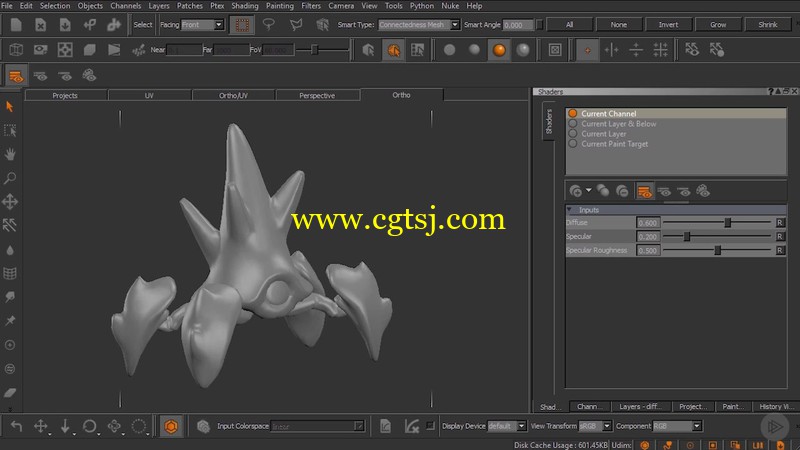Activate the Zoom magnifier tool

(x=10, y=178)
